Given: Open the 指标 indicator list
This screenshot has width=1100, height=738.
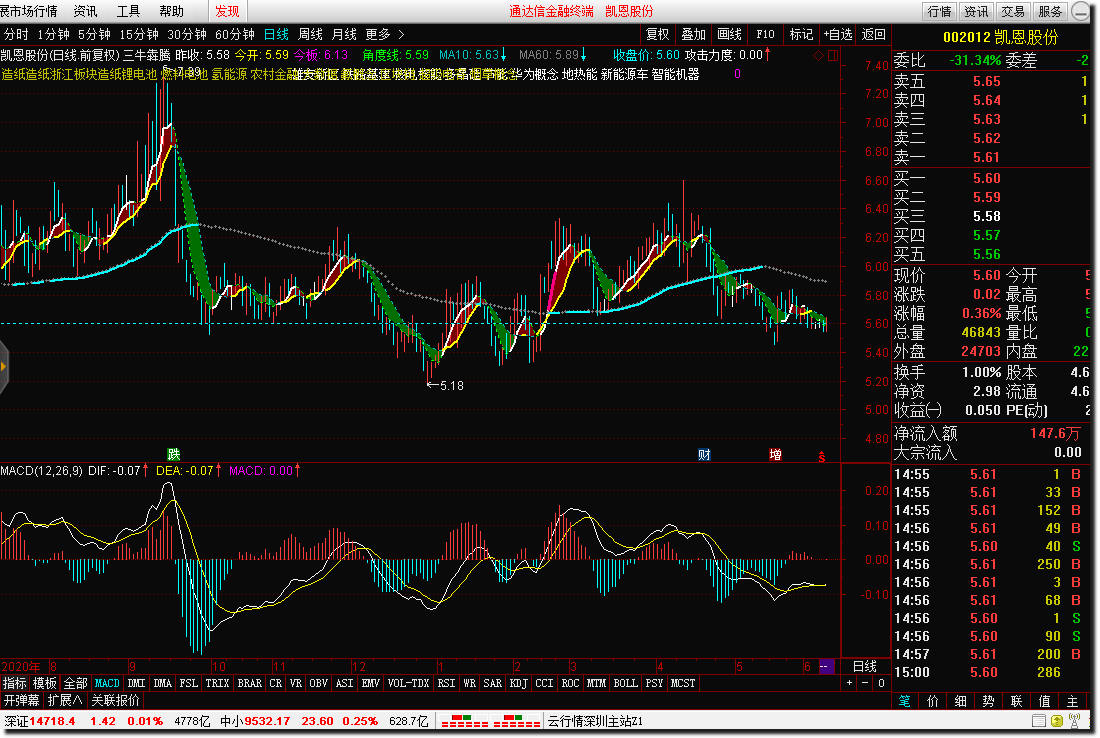Looking at the screenshot, I should click(15, 683).
